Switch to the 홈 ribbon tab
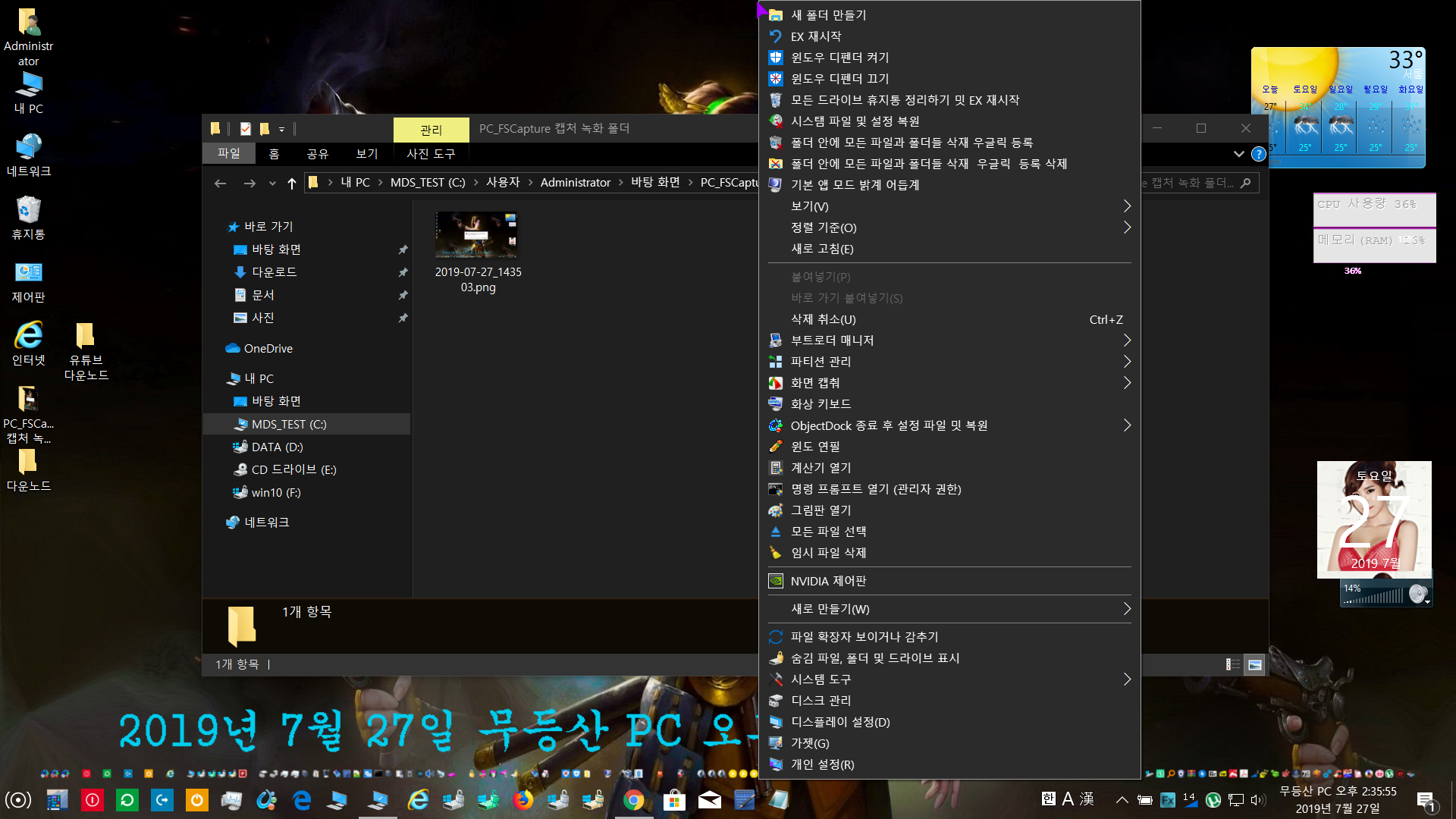Screen dimensions: 1456x819 pyautogui.click(x=274, y=154)
